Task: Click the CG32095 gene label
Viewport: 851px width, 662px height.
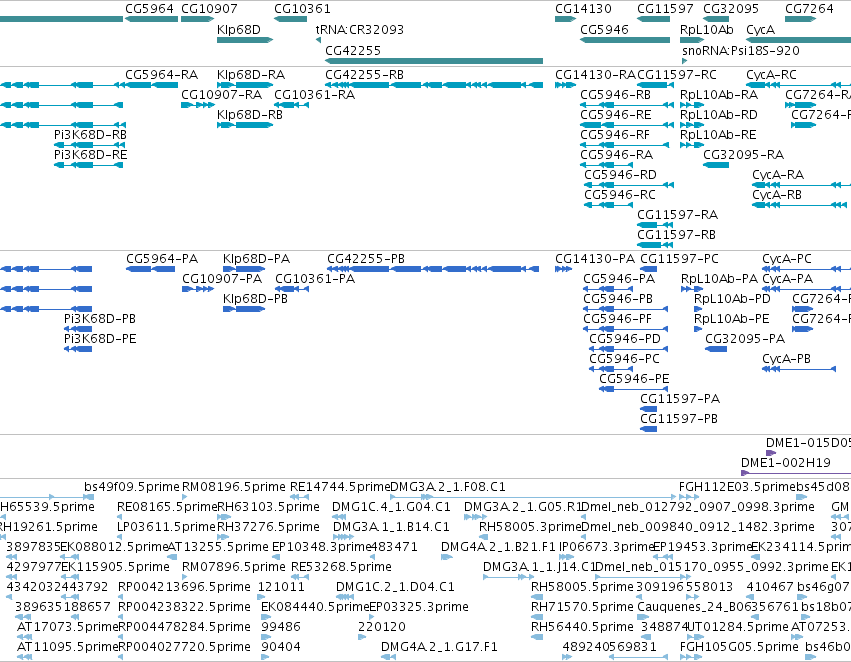Action: tap(731, 9)
